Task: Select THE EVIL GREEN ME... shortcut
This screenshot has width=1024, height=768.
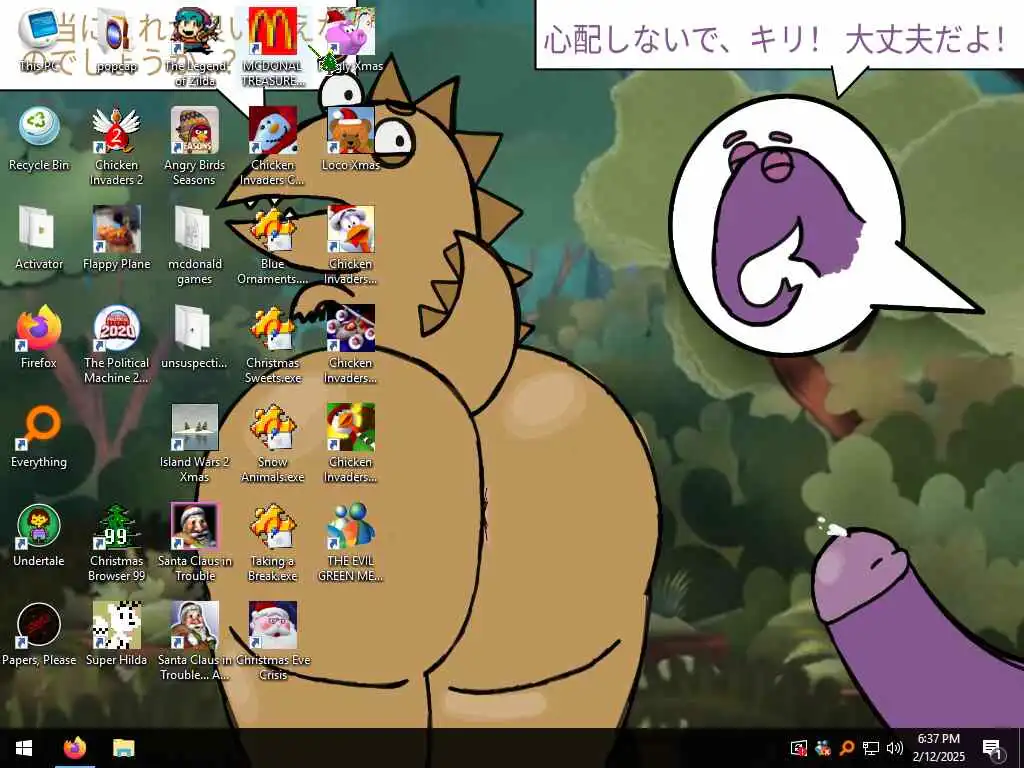Action: click(351, 543)
